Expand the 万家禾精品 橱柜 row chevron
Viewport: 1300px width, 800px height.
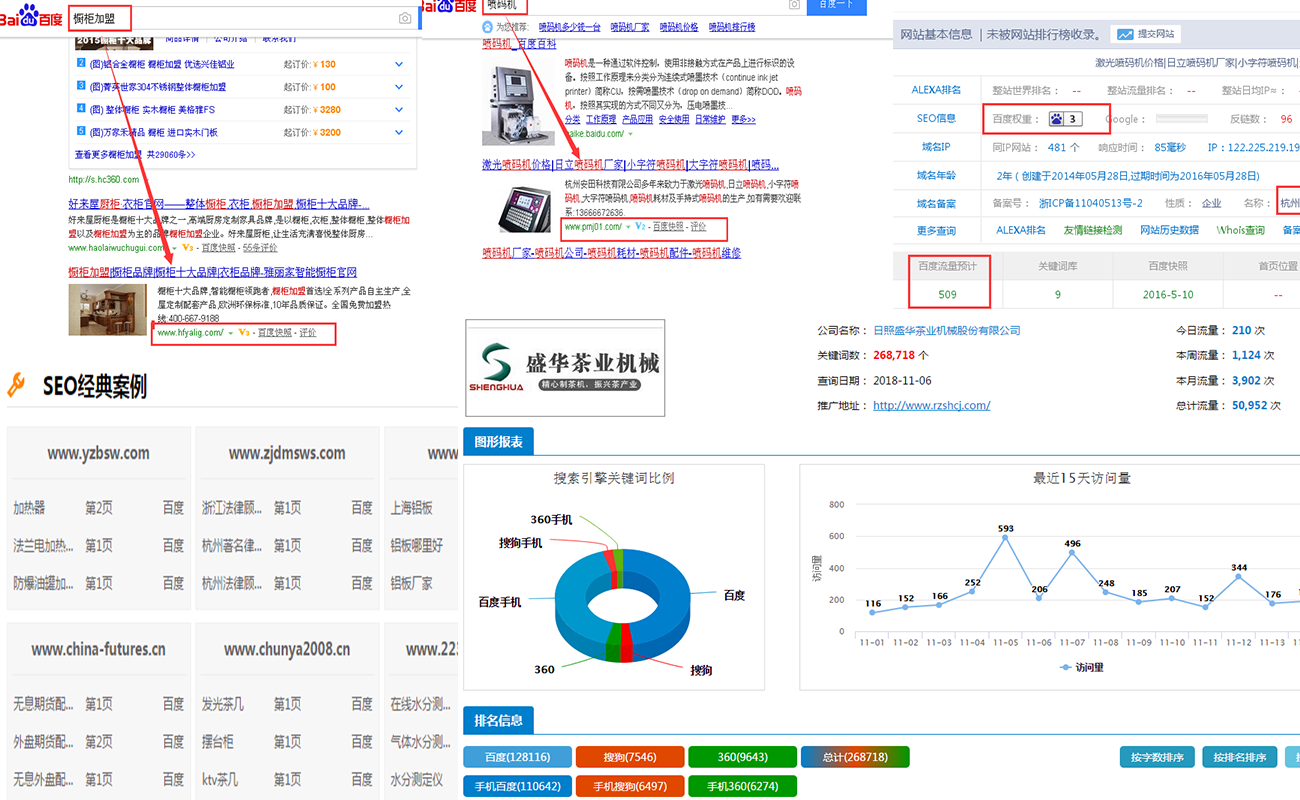point(399,132)
